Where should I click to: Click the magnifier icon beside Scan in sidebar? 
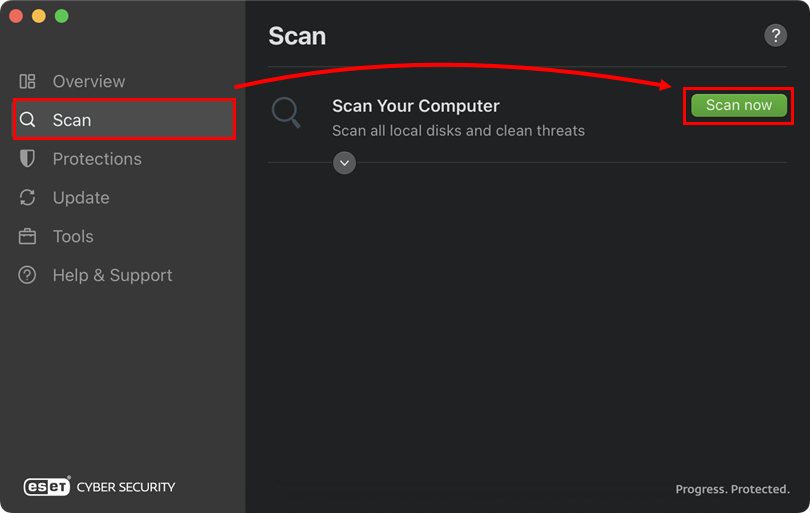coord(28,120)
